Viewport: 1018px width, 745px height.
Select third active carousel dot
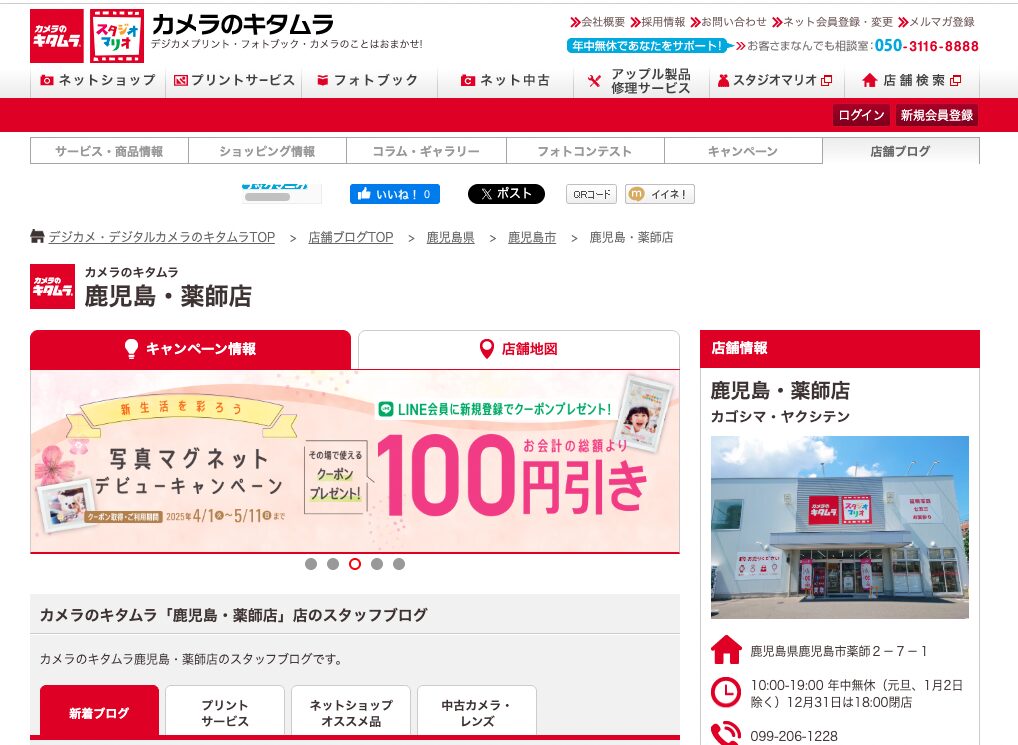(354, 564)
